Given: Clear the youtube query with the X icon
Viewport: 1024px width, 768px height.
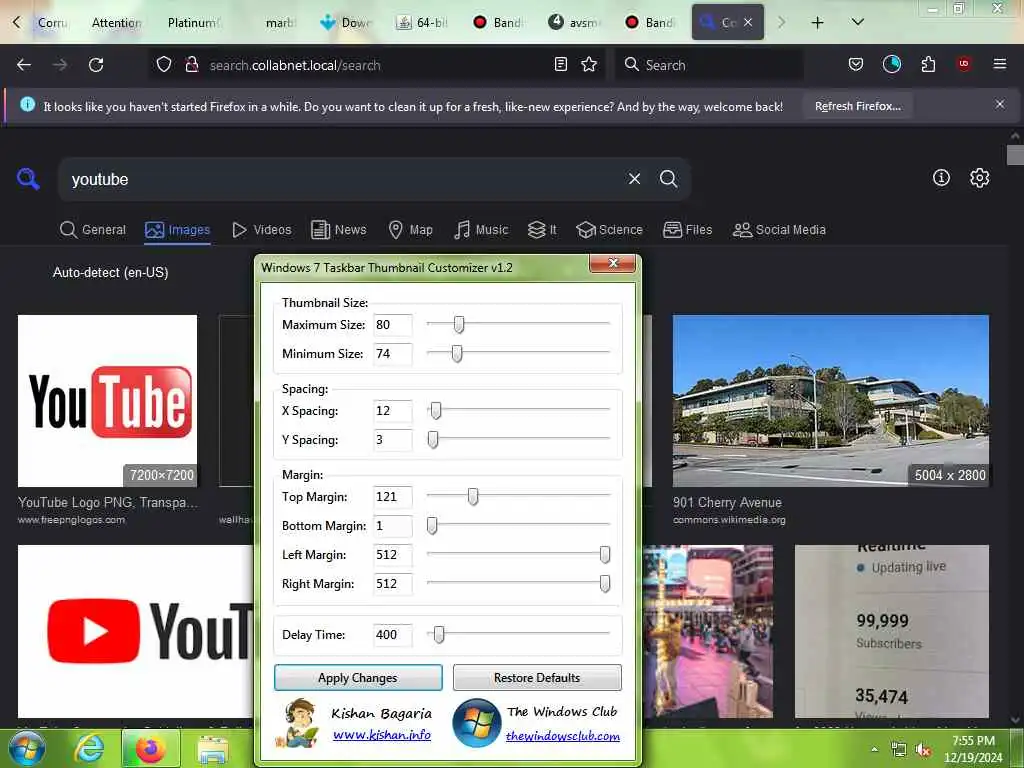Looking at the screenshot, I should tap(634, 179).
